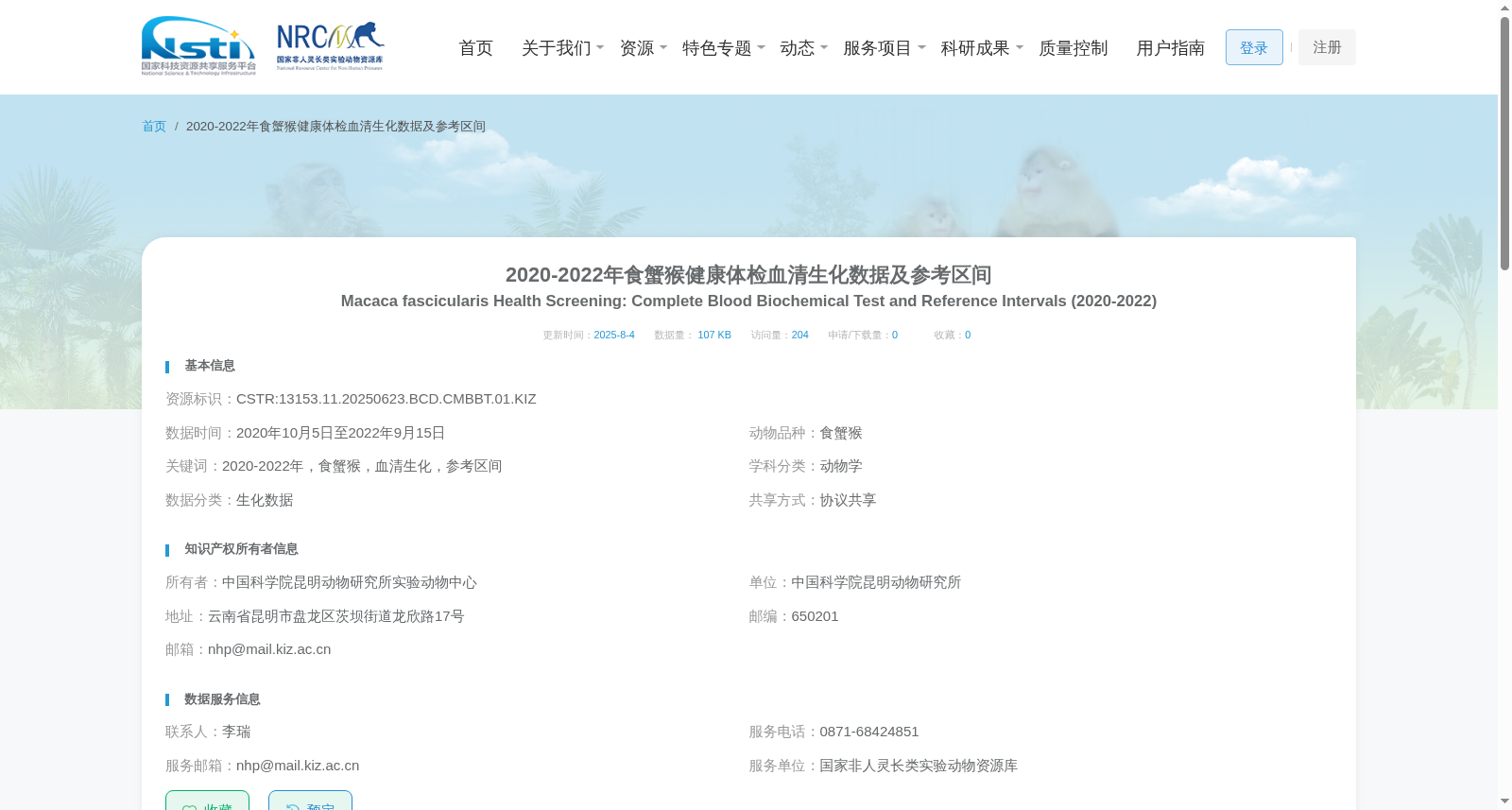Click the scrollbar down arrow
The width and height of the screenshot is (1512, 810).
coord(1504,801)
